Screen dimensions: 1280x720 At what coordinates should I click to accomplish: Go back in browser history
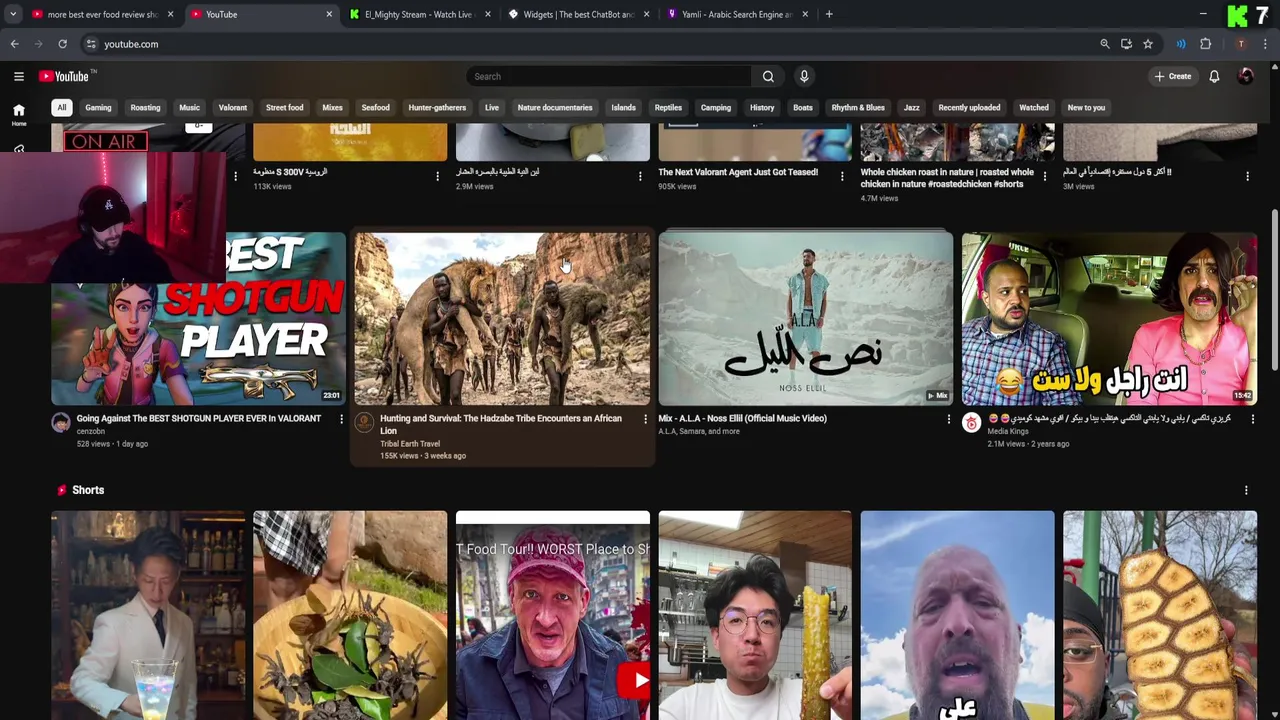14,44
